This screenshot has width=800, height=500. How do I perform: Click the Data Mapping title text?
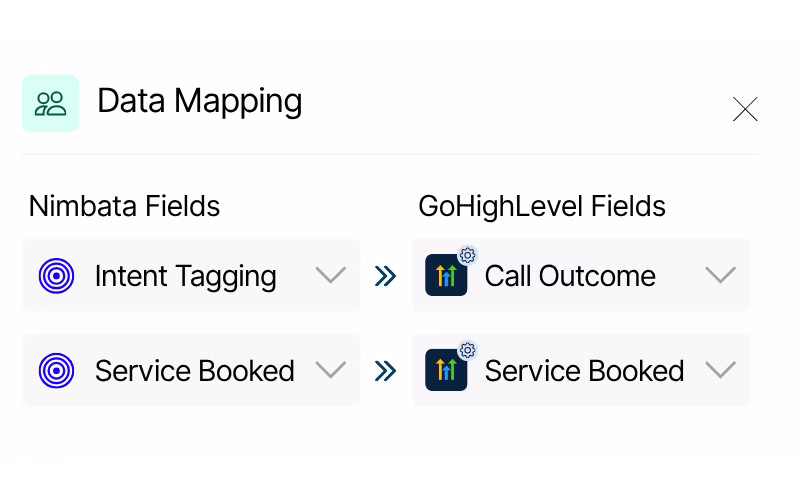coord(199,102)
